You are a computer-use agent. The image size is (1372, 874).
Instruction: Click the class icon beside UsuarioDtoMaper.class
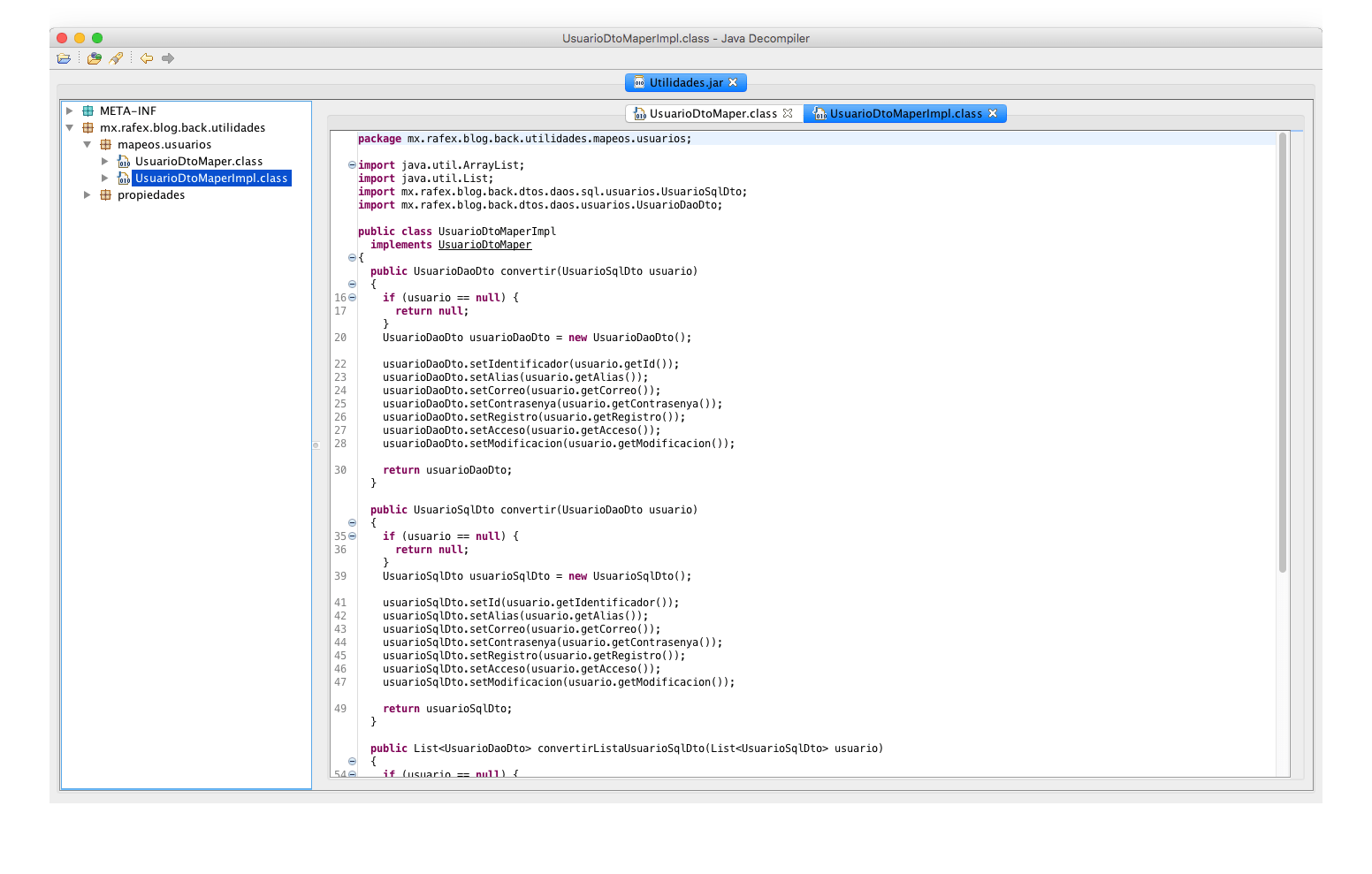click(123, 161)
